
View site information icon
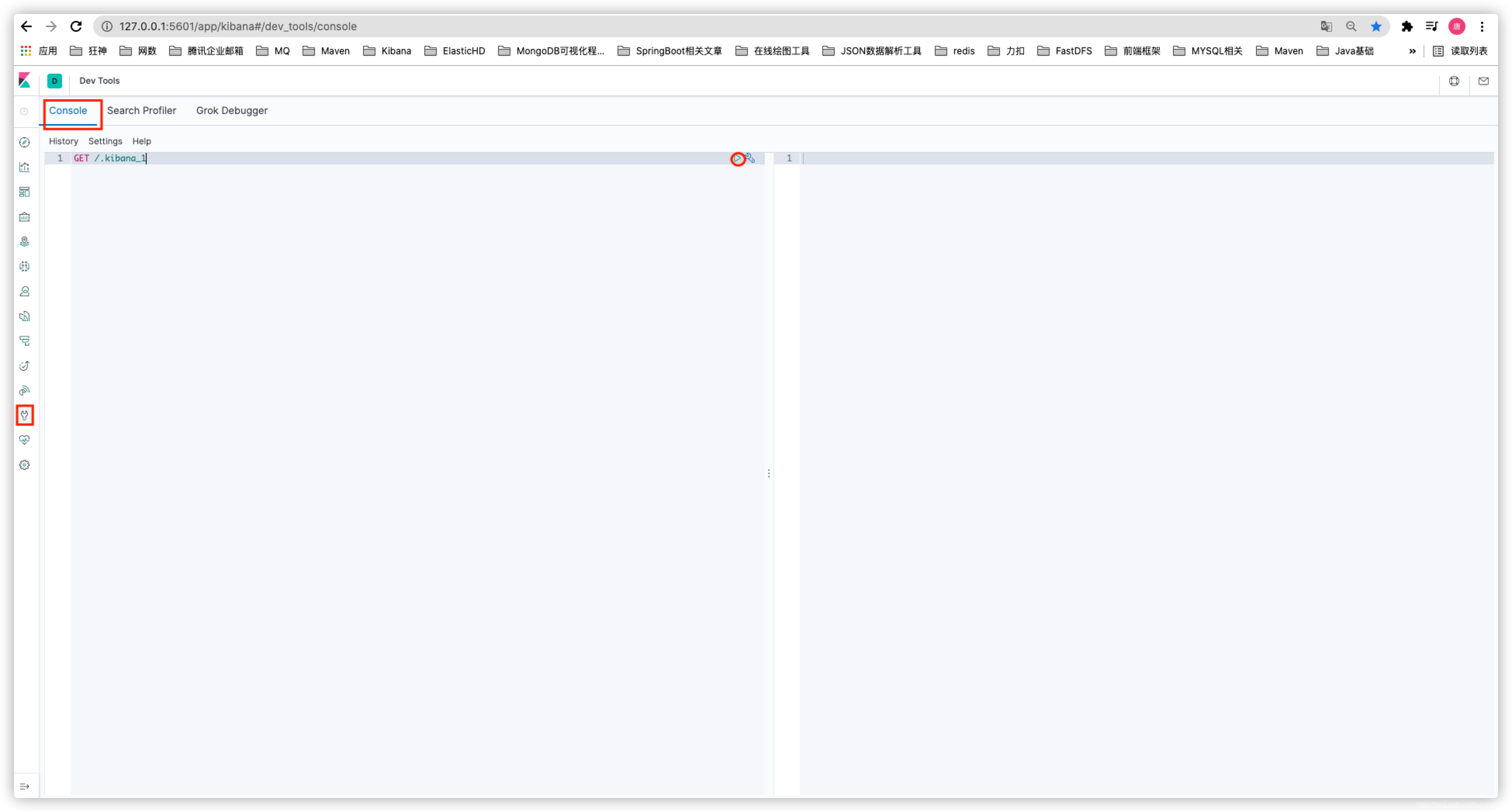coord(107,26)
